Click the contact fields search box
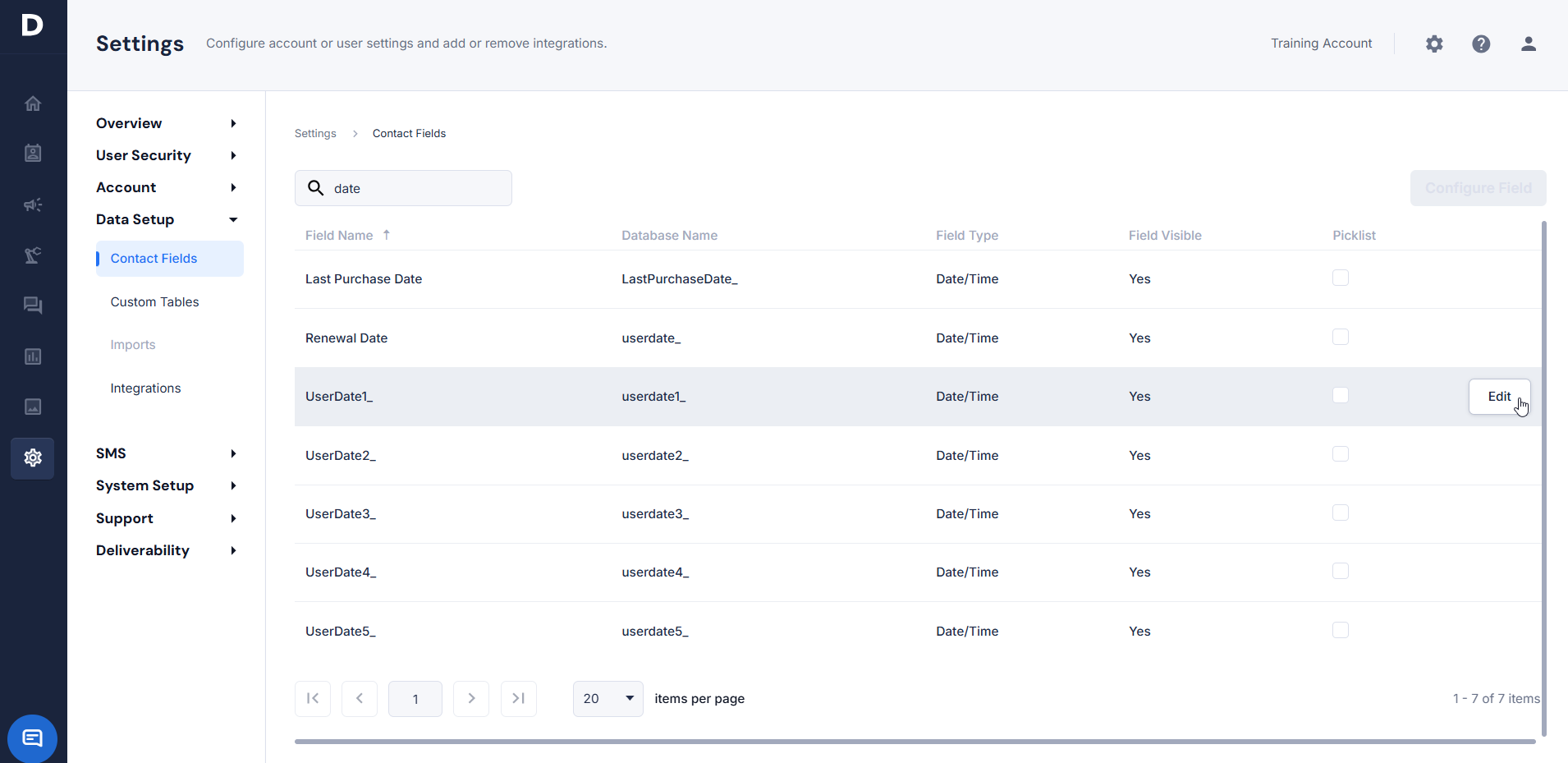 click(x=415, y=188)
